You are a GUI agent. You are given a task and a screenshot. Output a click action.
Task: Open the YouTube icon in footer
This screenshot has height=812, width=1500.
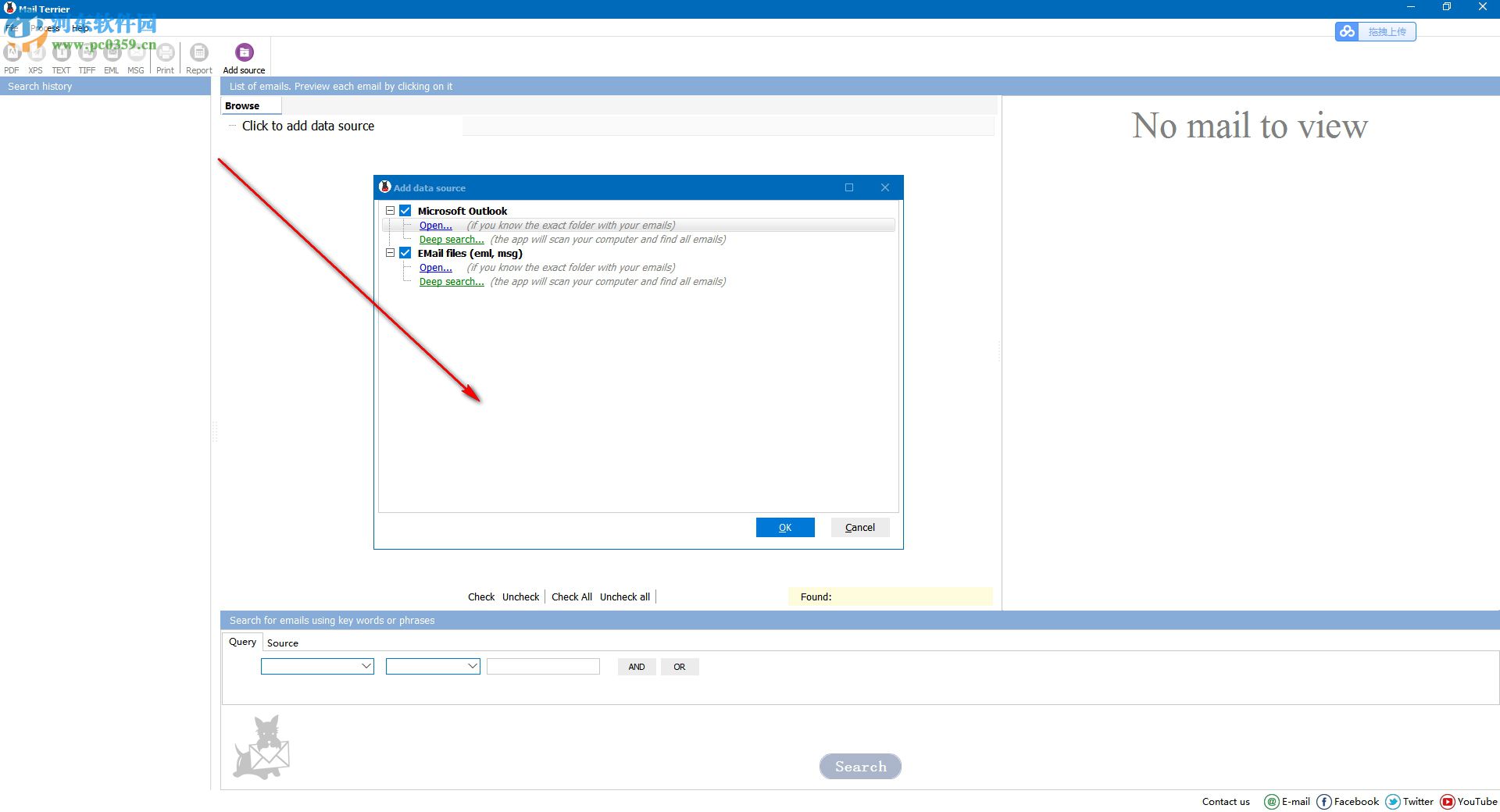pos(1447,802)
